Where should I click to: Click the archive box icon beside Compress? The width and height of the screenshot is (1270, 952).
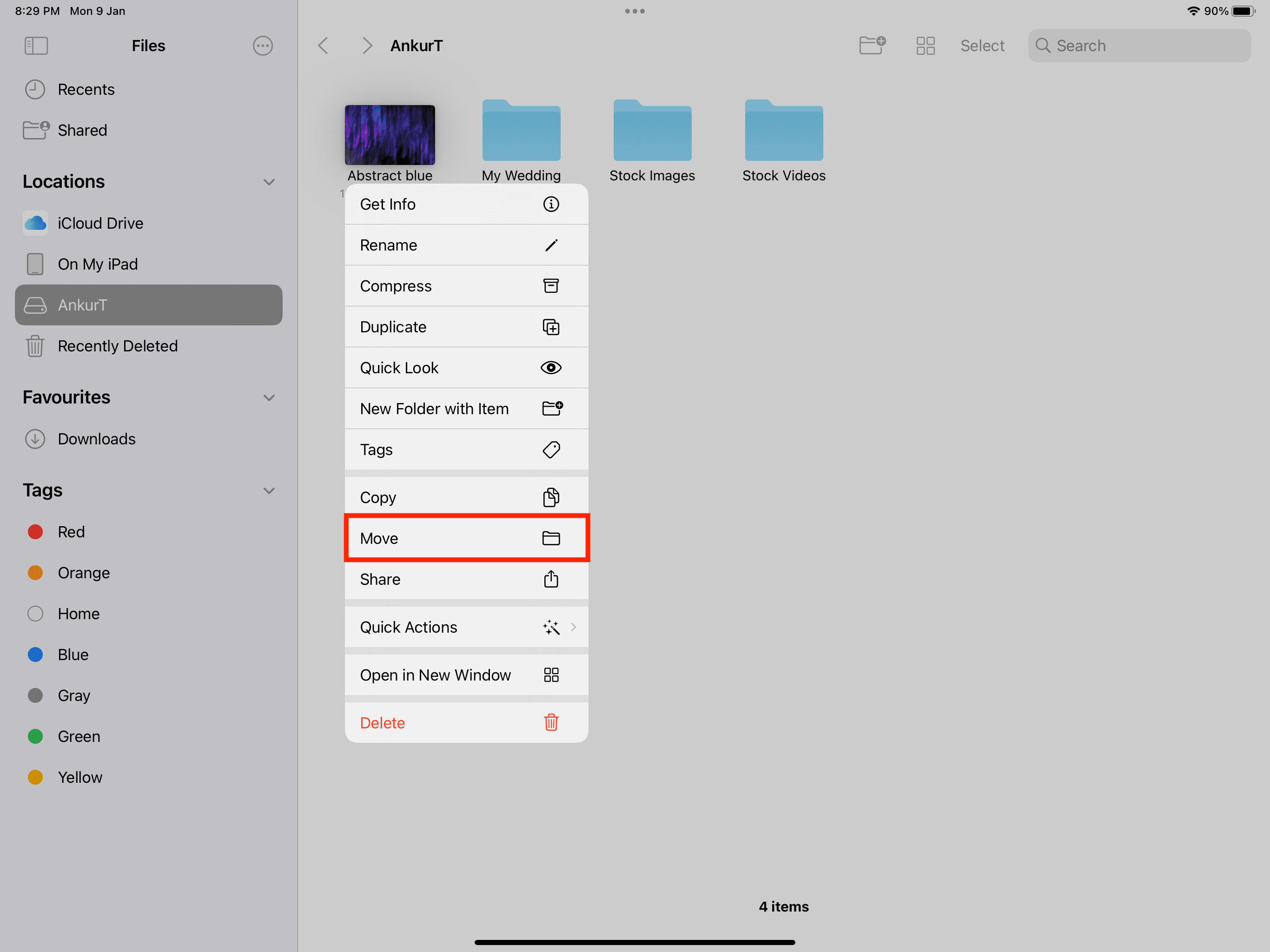[551, 286]
